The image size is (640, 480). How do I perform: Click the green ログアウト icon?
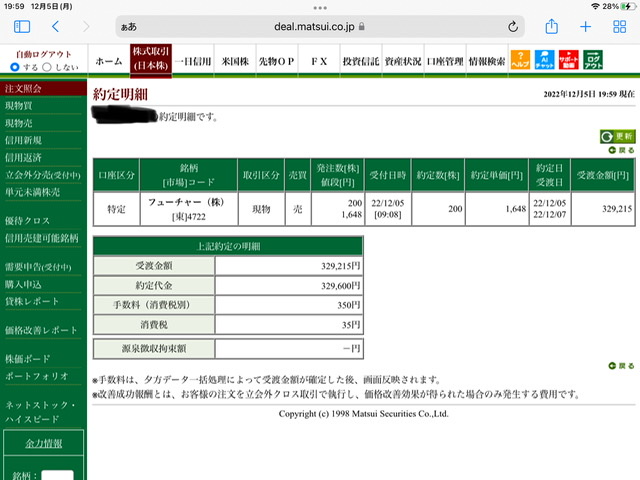tap(593, 60)
